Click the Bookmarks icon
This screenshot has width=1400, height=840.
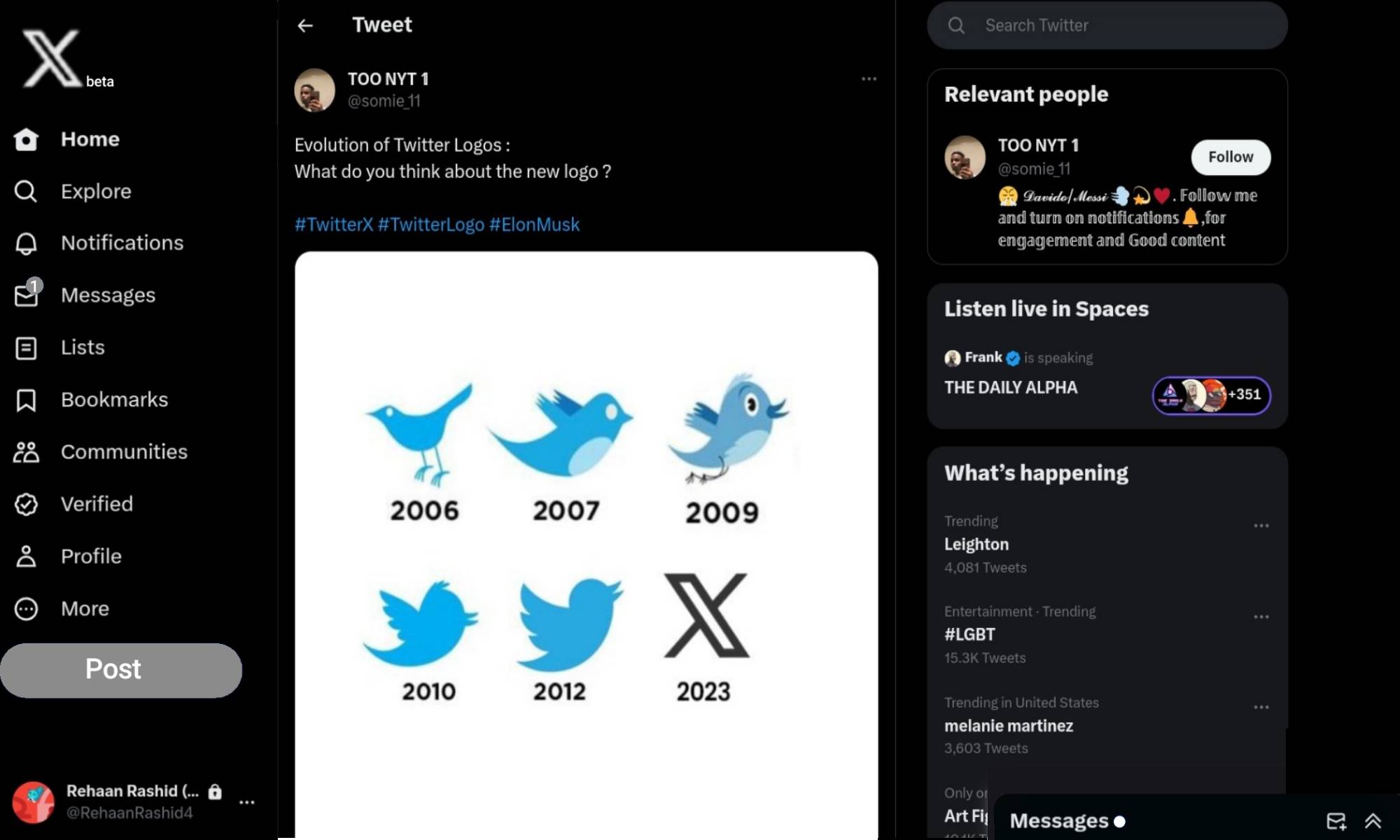[25, 400]
